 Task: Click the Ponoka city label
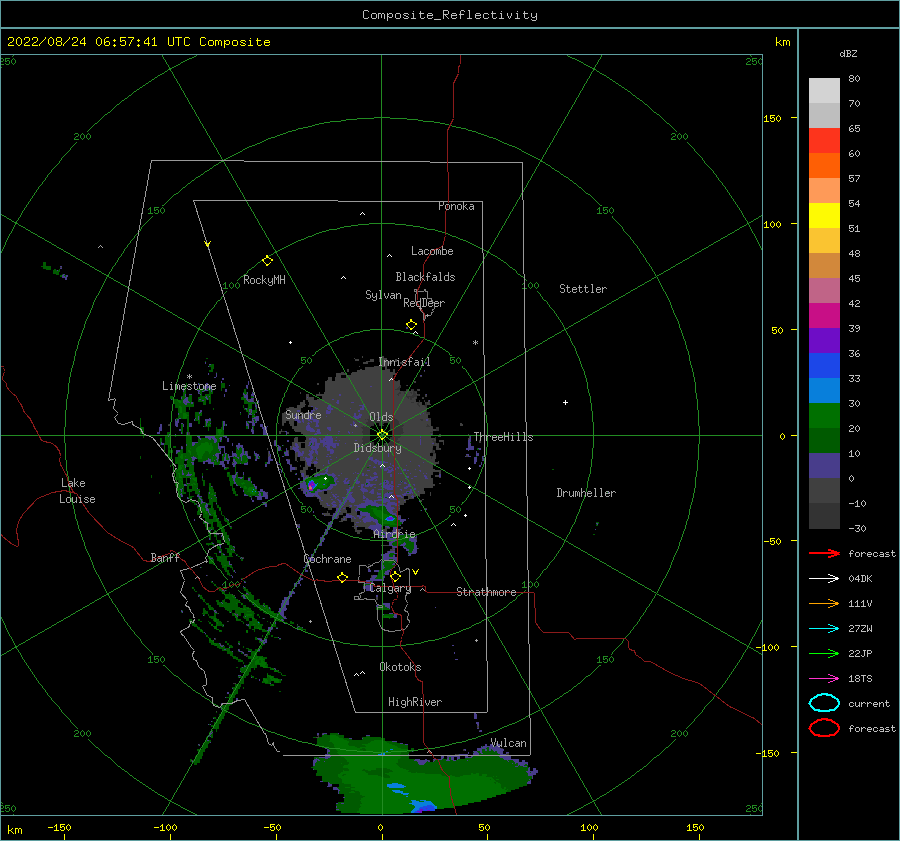[x=456, y=206]
